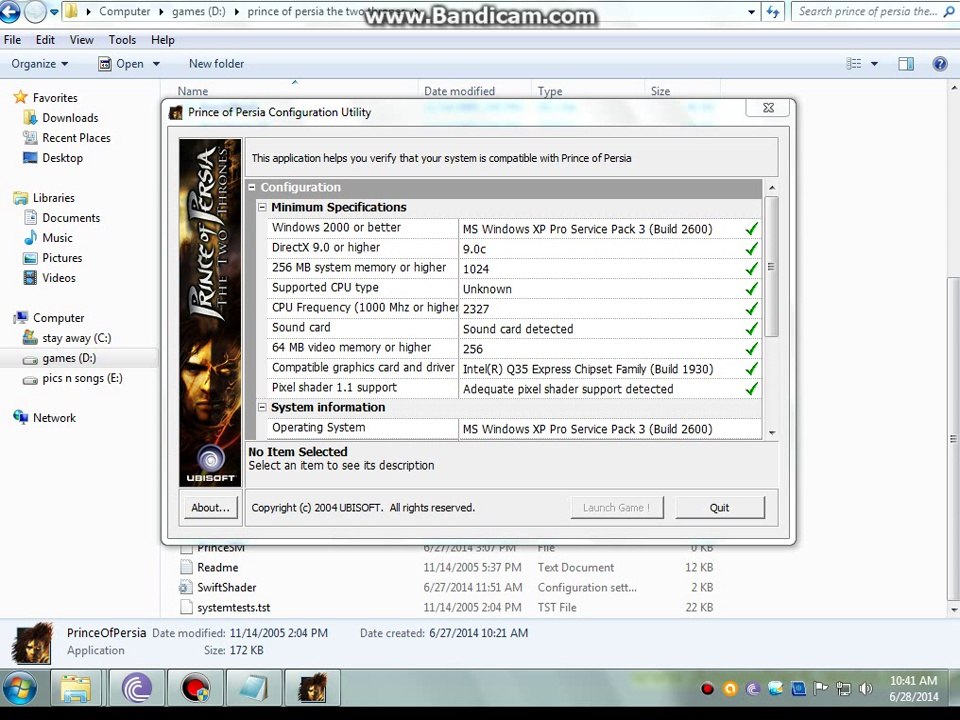Click the Explorer help question mark icon
The image size is (960, 720).
(940, 64)
